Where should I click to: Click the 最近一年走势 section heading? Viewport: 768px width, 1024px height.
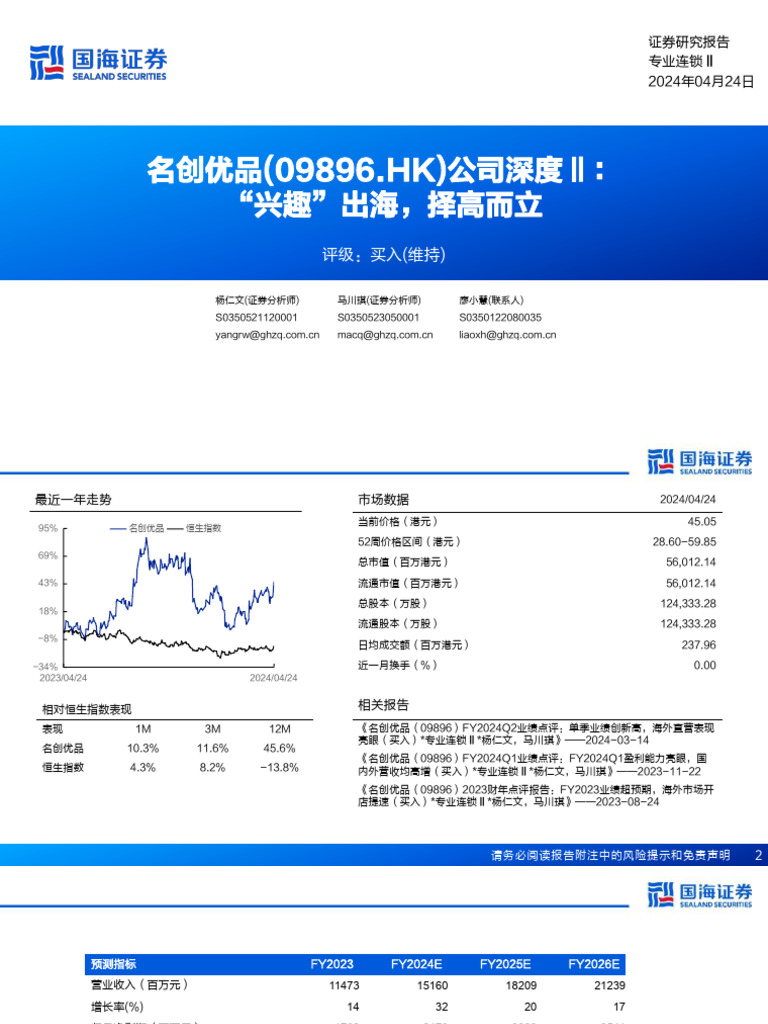point(73,500)
